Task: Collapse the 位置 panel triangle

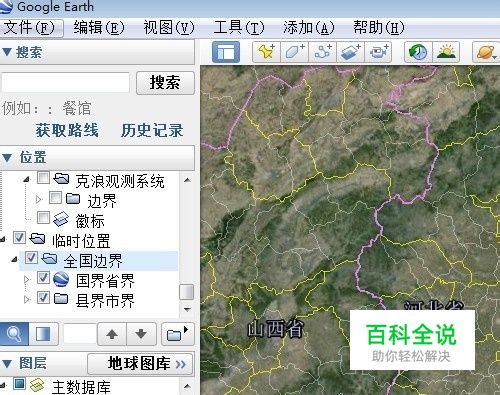Action: 7,157
